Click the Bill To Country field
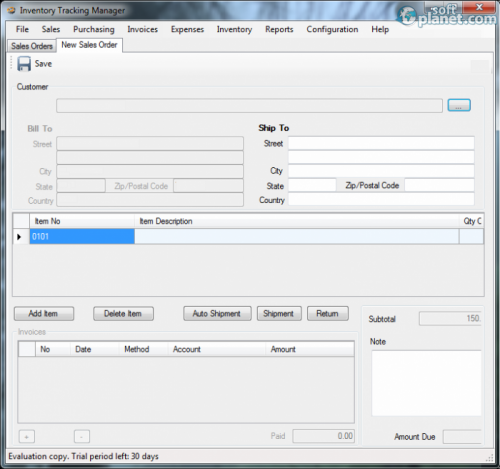Viewport: 500px width, 469px height. [150, 200]
